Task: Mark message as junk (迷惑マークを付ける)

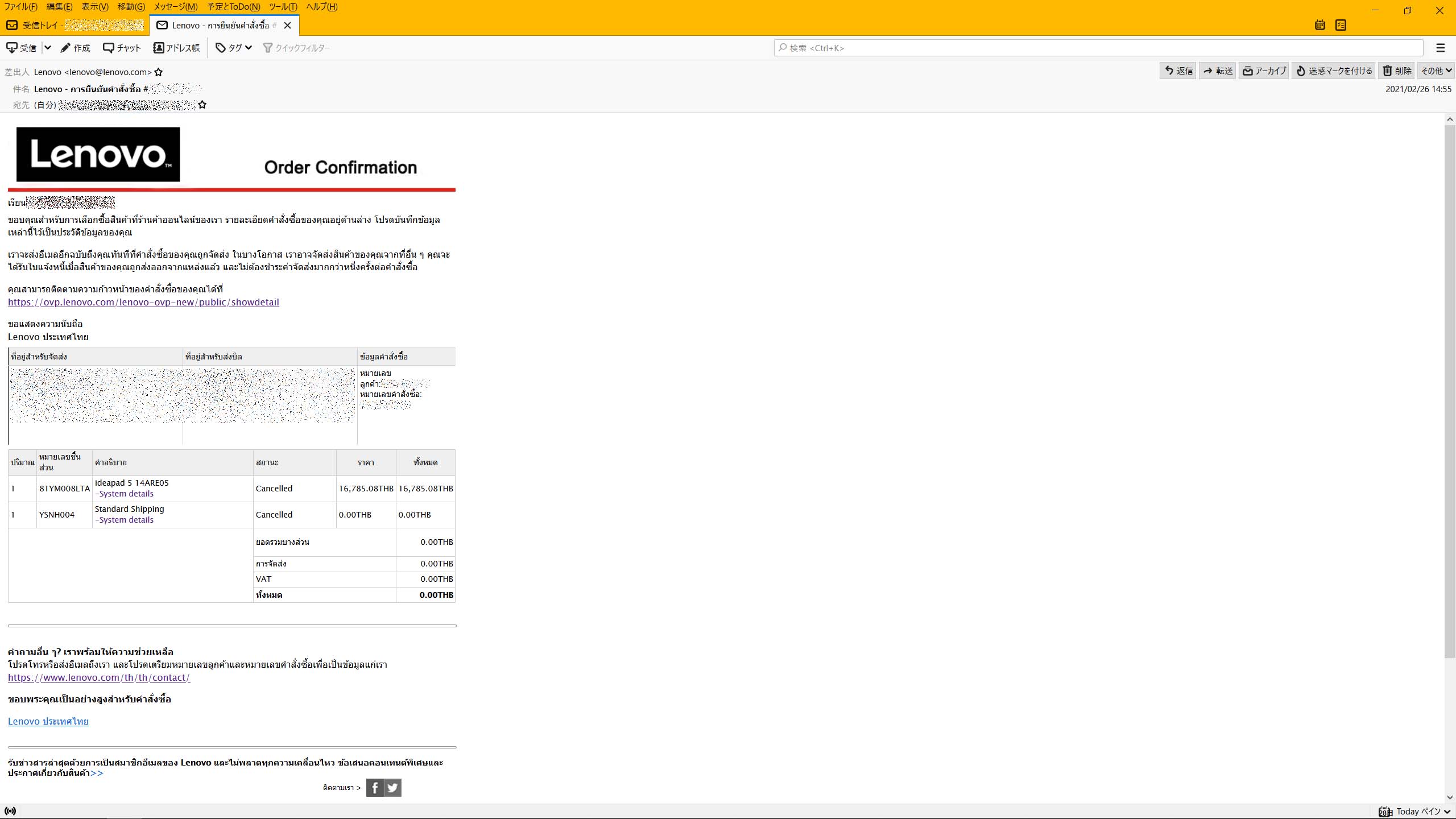Action: (1334, 71)
